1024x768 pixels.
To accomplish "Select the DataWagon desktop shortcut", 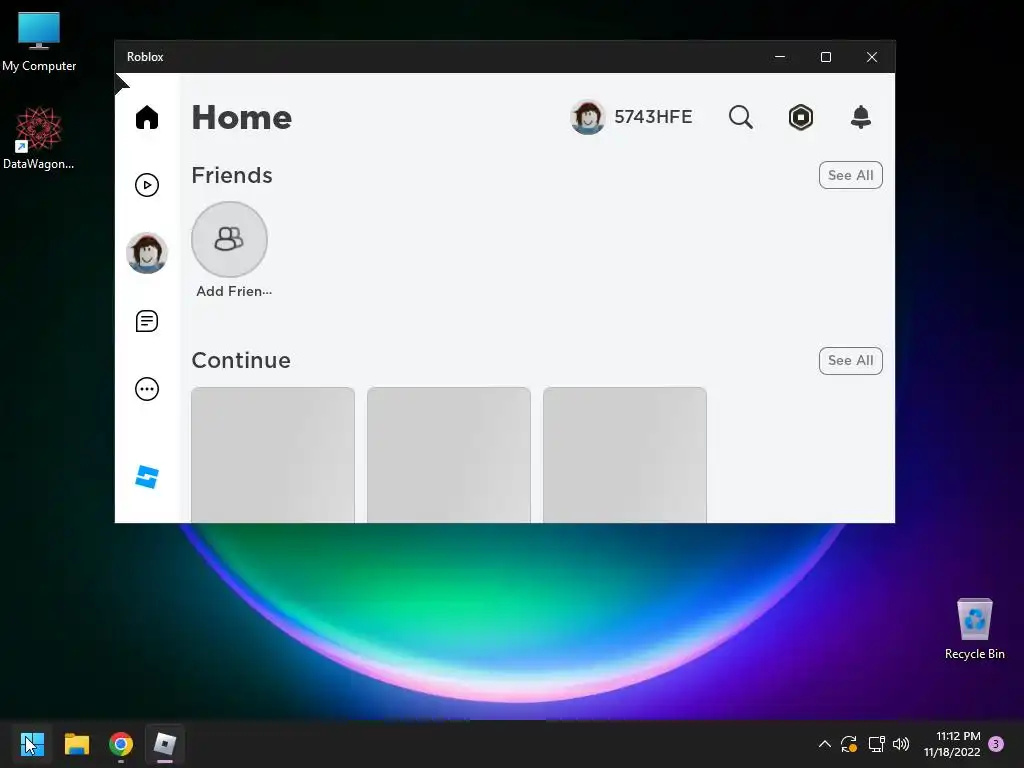I will click(39, 138).
